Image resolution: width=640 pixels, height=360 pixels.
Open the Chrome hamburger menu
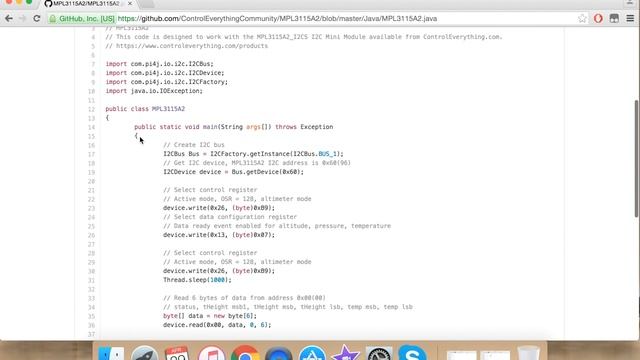[630, 18]
